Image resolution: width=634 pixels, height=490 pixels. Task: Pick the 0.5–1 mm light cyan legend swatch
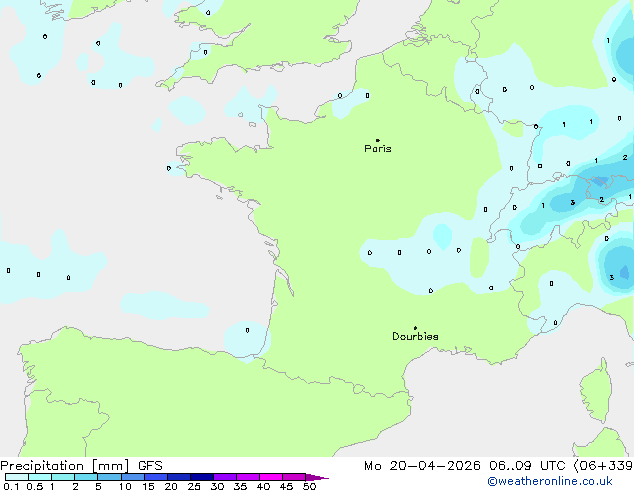(x=40, y=477)
